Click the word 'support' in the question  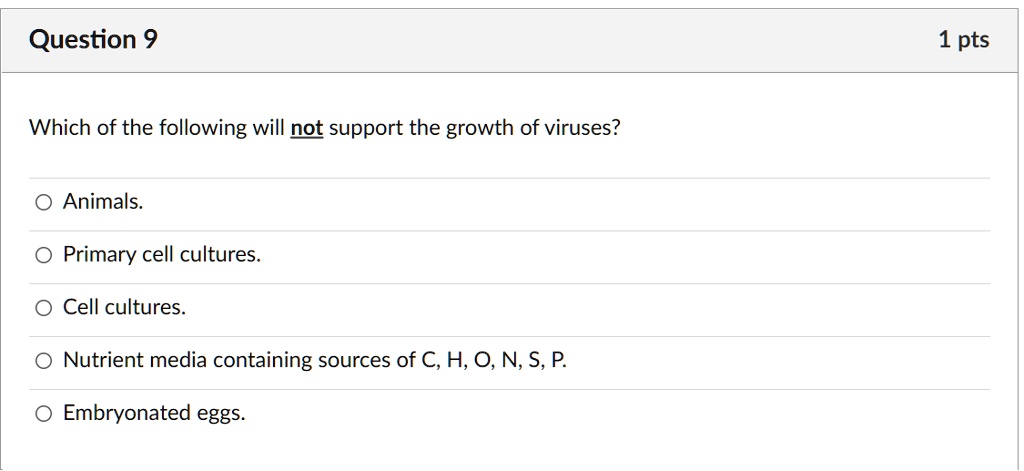364,129
